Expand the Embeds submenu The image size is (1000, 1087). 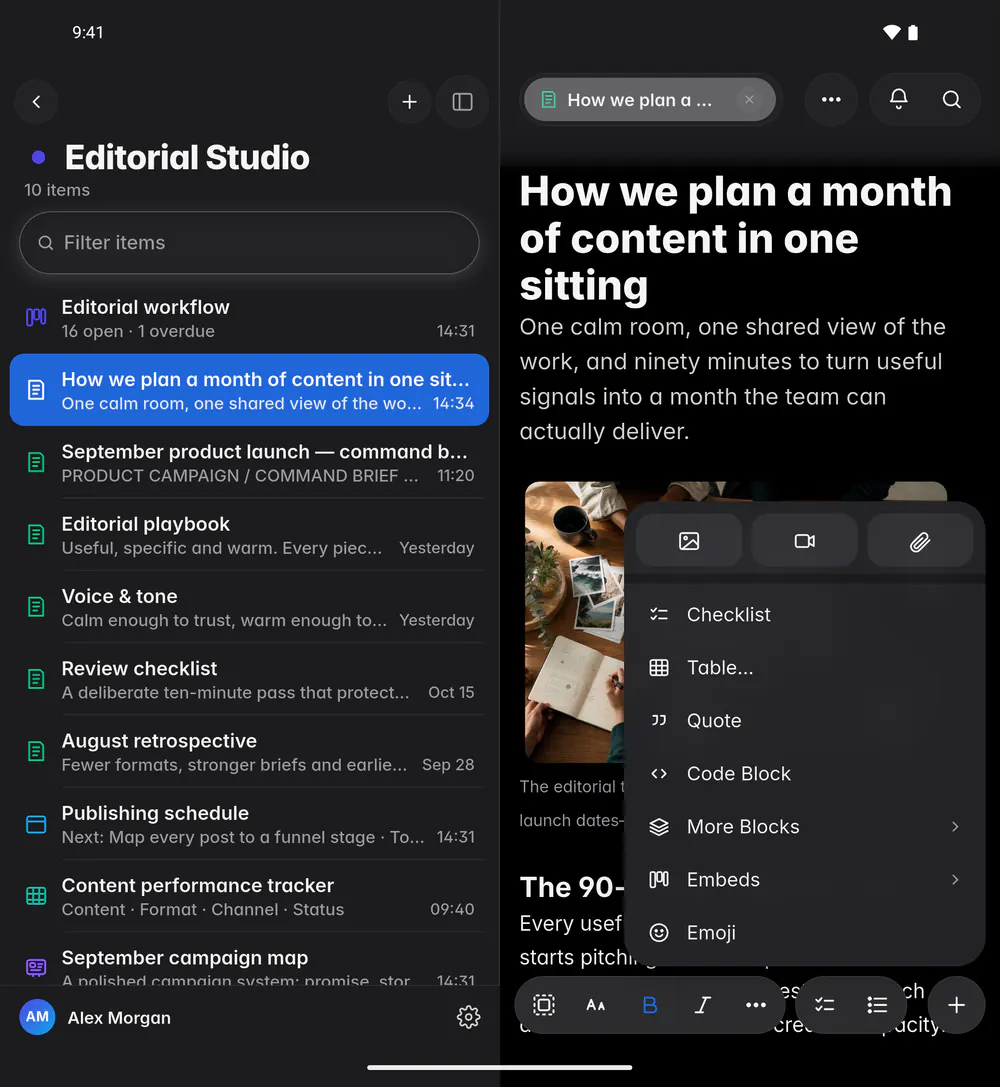805,880
